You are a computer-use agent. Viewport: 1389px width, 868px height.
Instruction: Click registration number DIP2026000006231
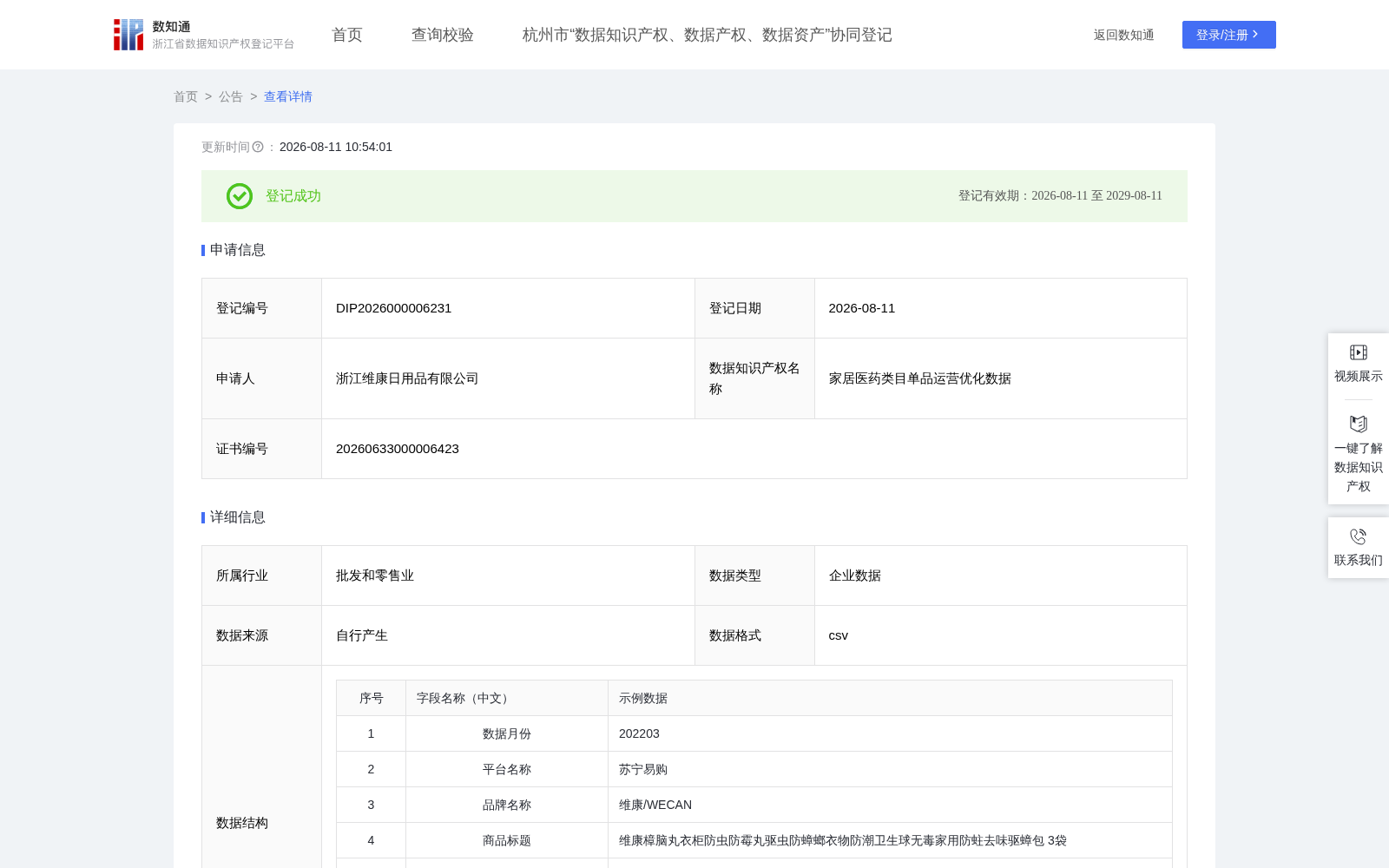click(x=394, y=308)
